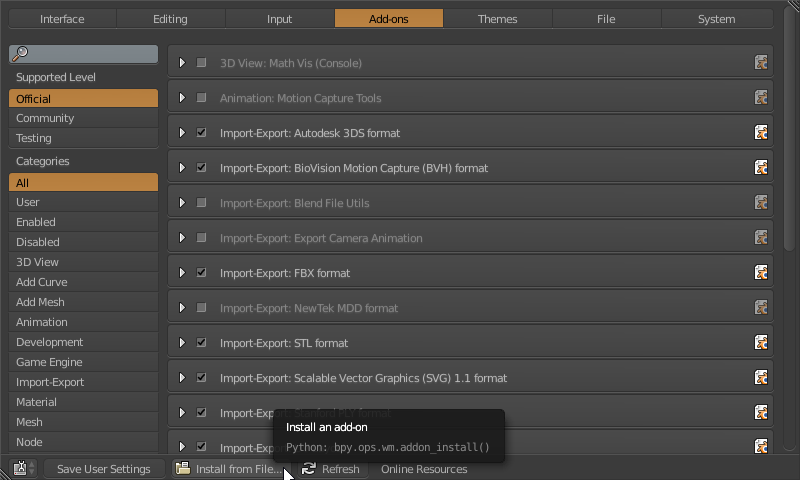Filter by Testing support level
The width and height of the screenshot is (800, 480).
coord(83,138)
